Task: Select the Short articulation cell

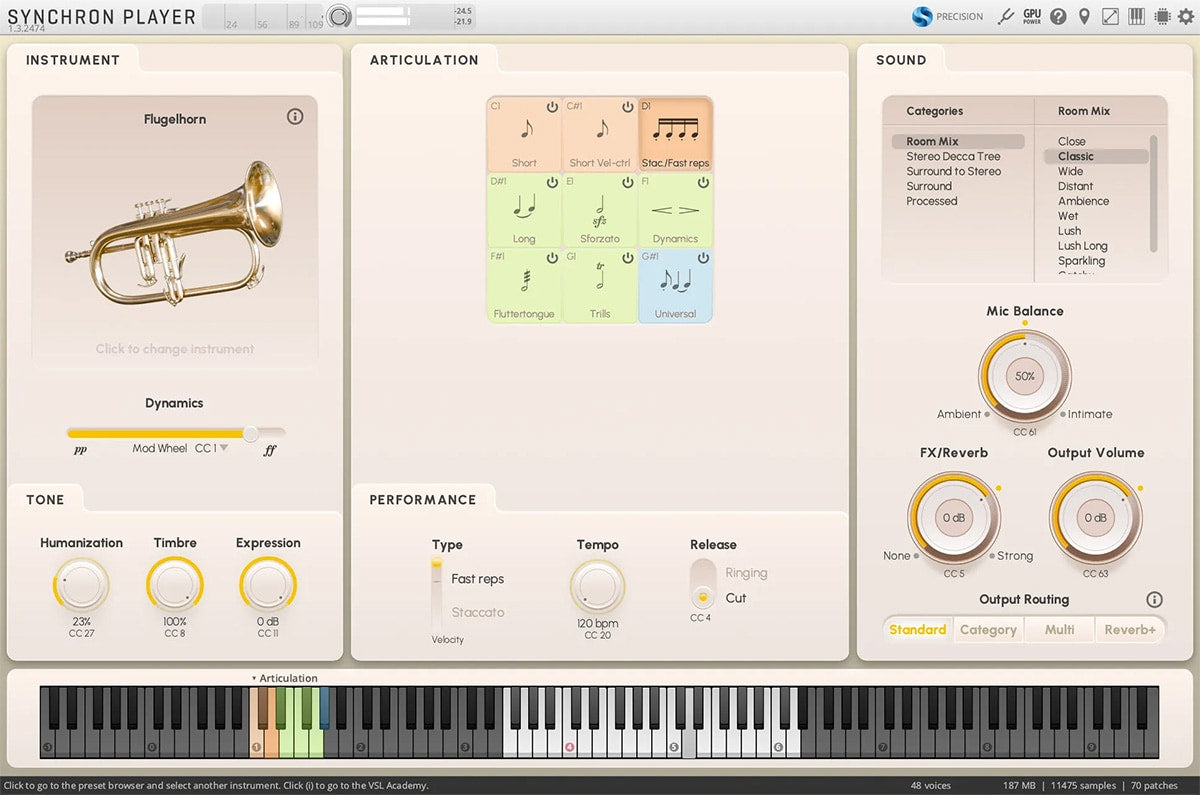Action: point(524,134)
